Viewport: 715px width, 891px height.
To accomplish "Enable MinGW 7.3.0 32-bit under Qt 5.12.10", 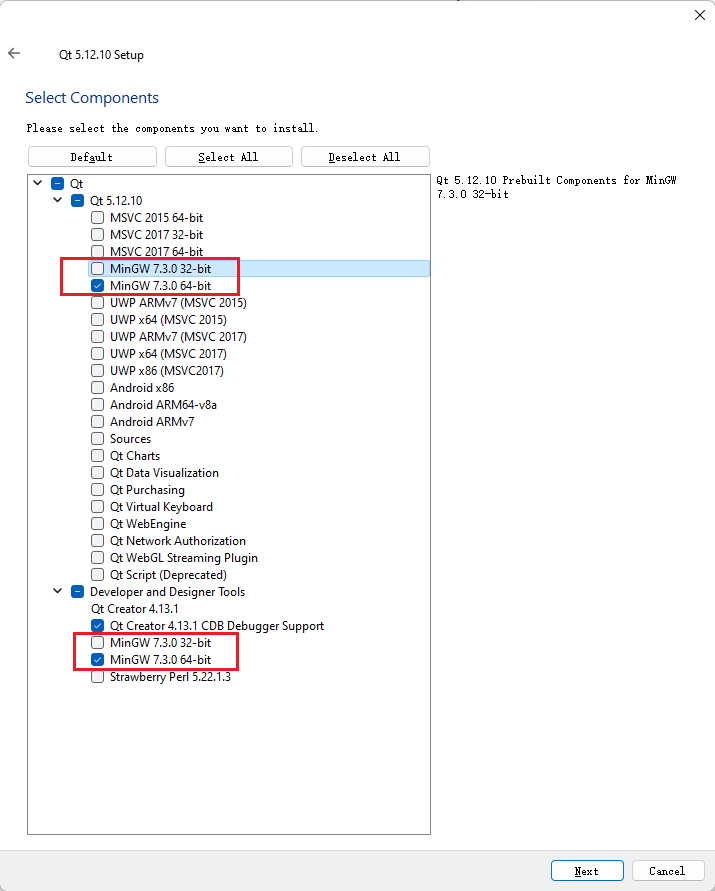I will point(98,269).
